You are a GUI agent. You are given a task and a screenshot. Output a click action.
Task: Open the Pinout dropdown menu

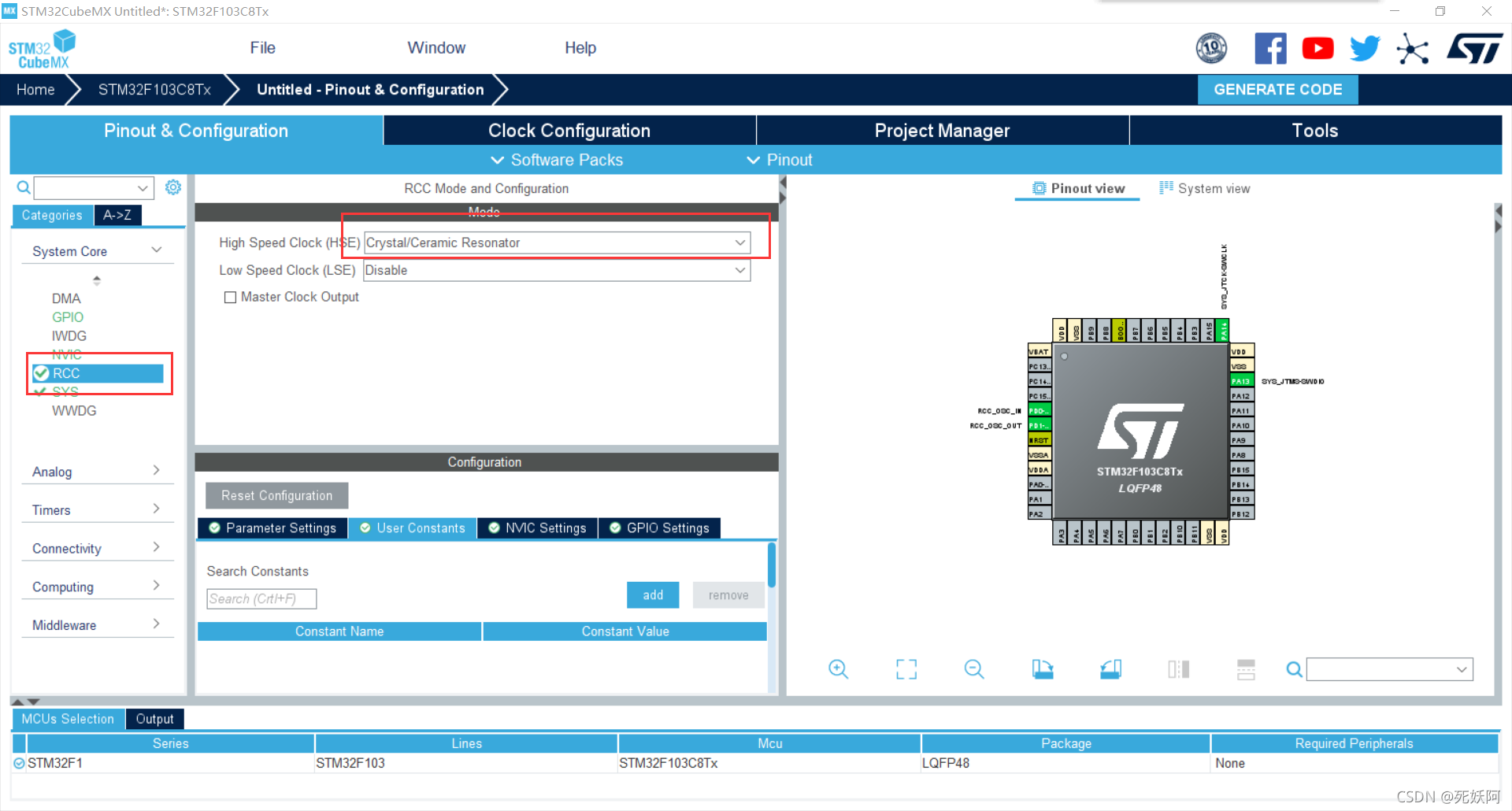tap(780, 160)
